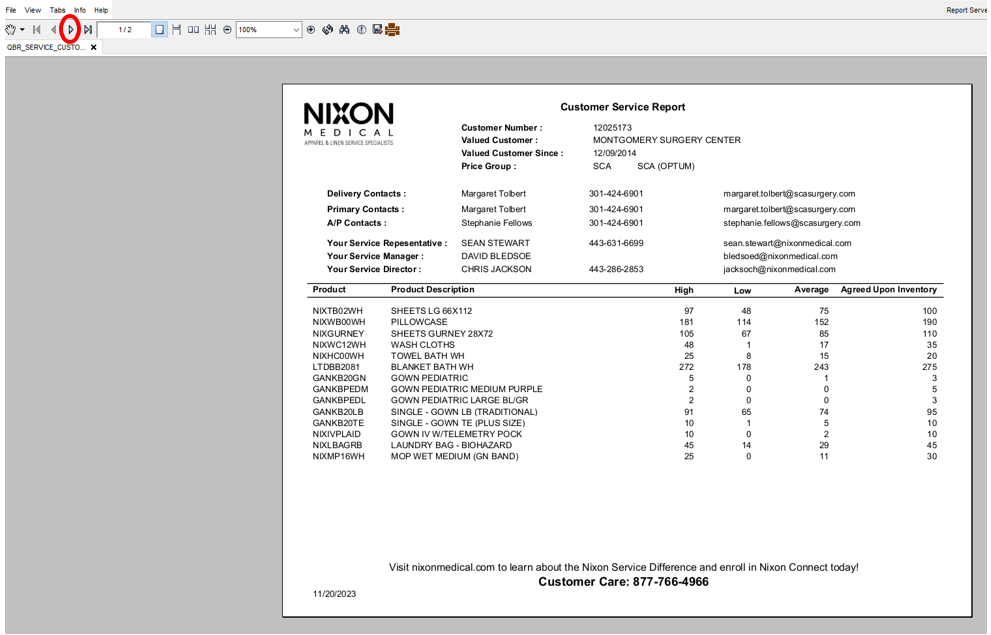This screenshot has height=635, width=991.
Task: Click the zoom in plus icon
Action: [311, 30]
